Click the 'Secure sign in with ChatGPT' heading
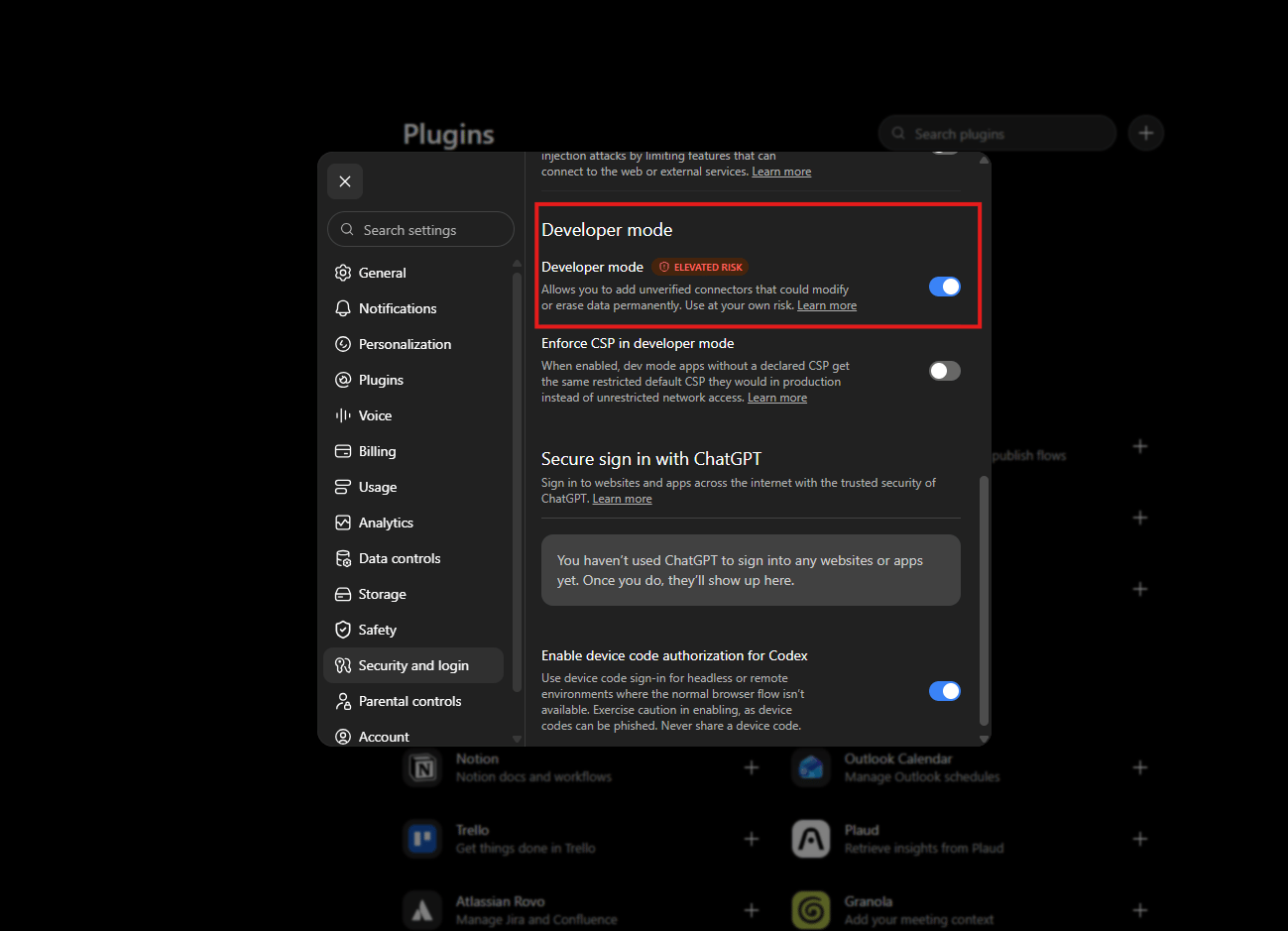Image resolution: width=1288 pixels, height=931 pixels. pos(651,459)
